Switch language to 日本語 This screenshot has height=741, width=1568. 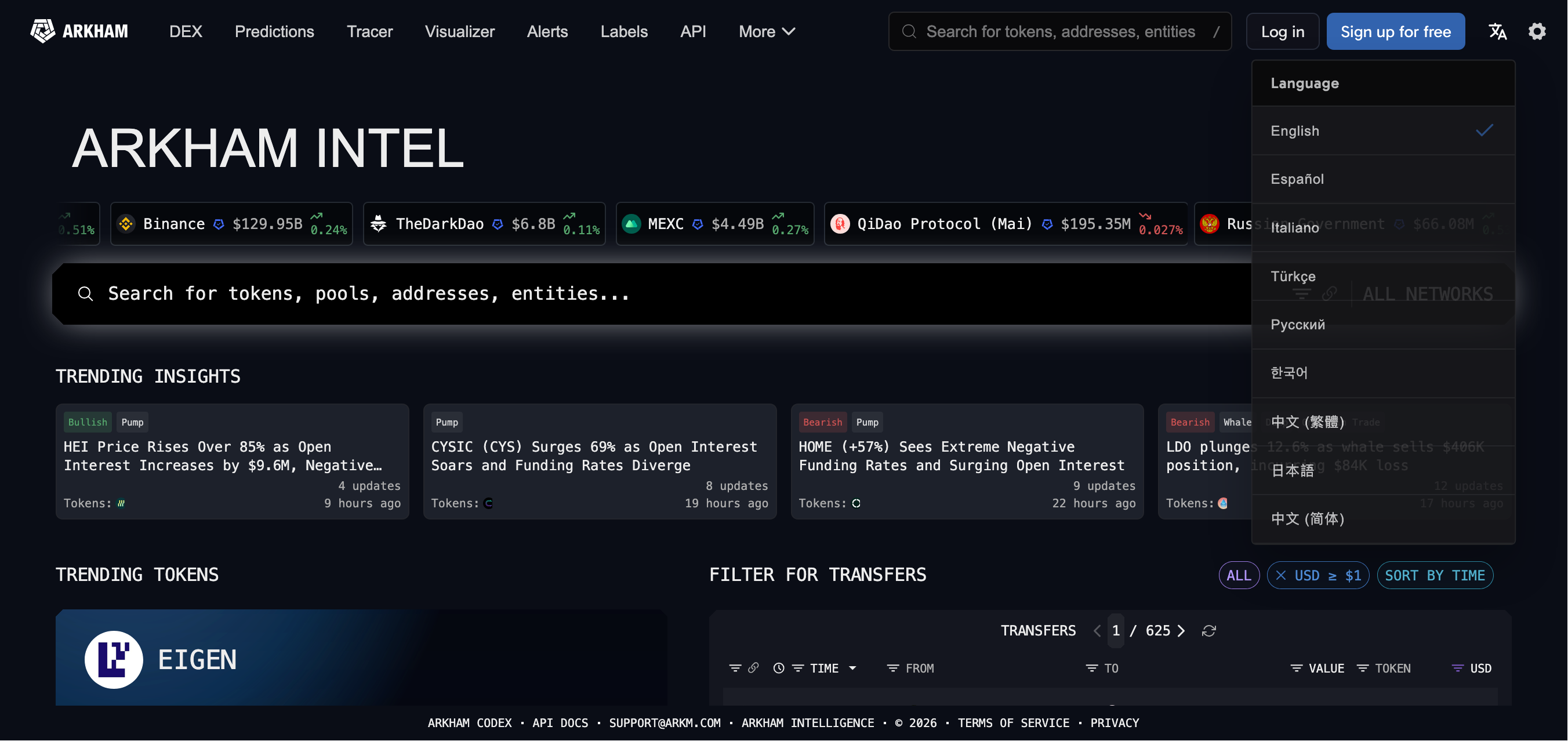(1383, 470)
